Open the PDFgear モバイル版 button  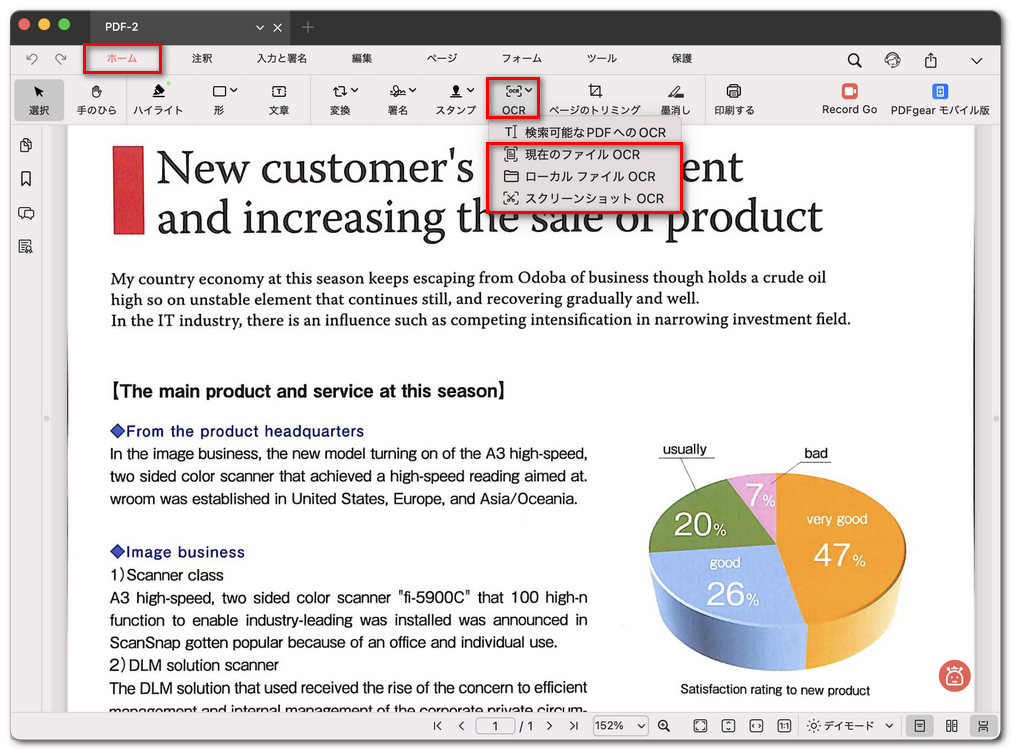tap(940, 99)
